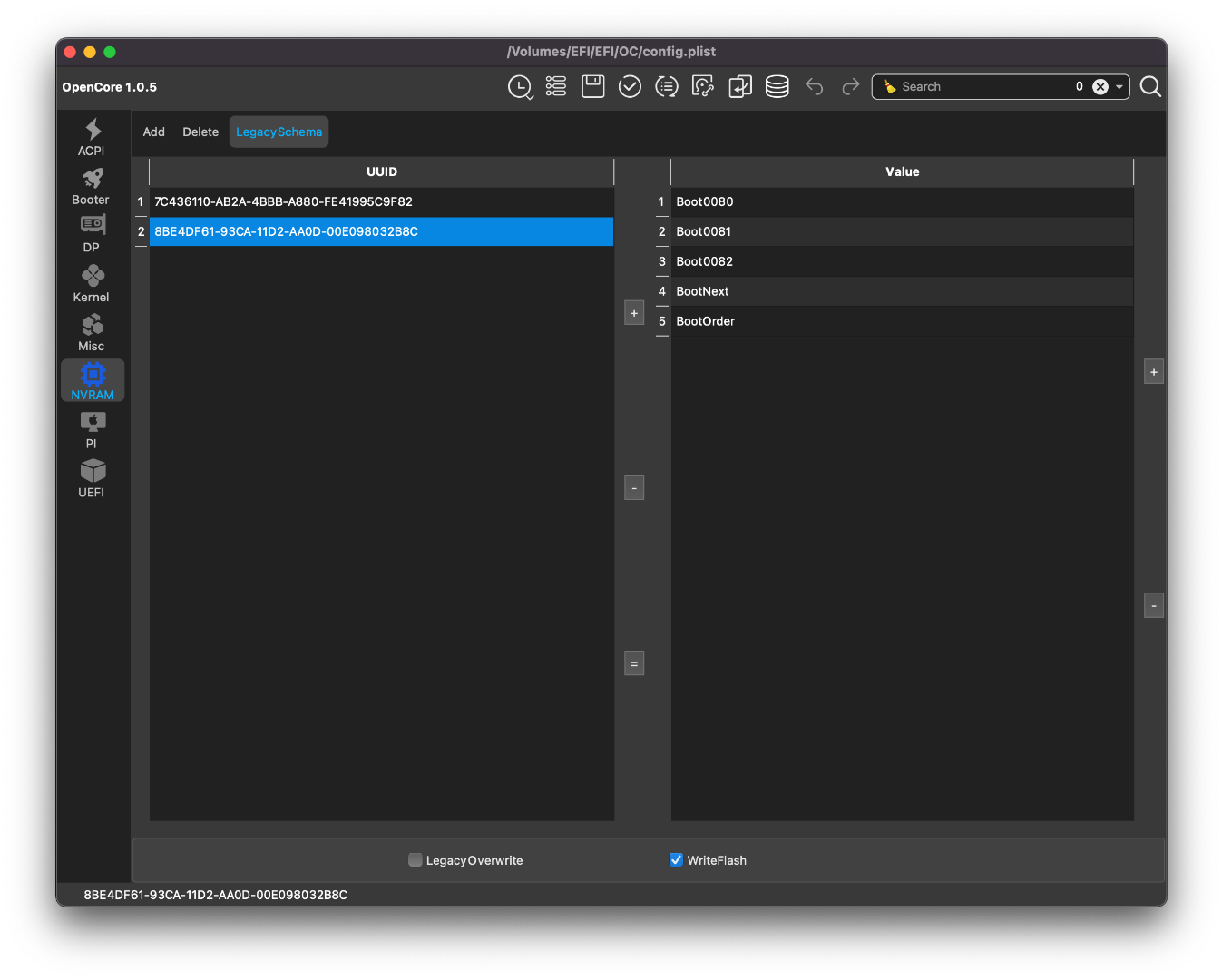This screenshot has height=980, width=1222.
Task: Click the save floppy disk icon
Action: 592,86
